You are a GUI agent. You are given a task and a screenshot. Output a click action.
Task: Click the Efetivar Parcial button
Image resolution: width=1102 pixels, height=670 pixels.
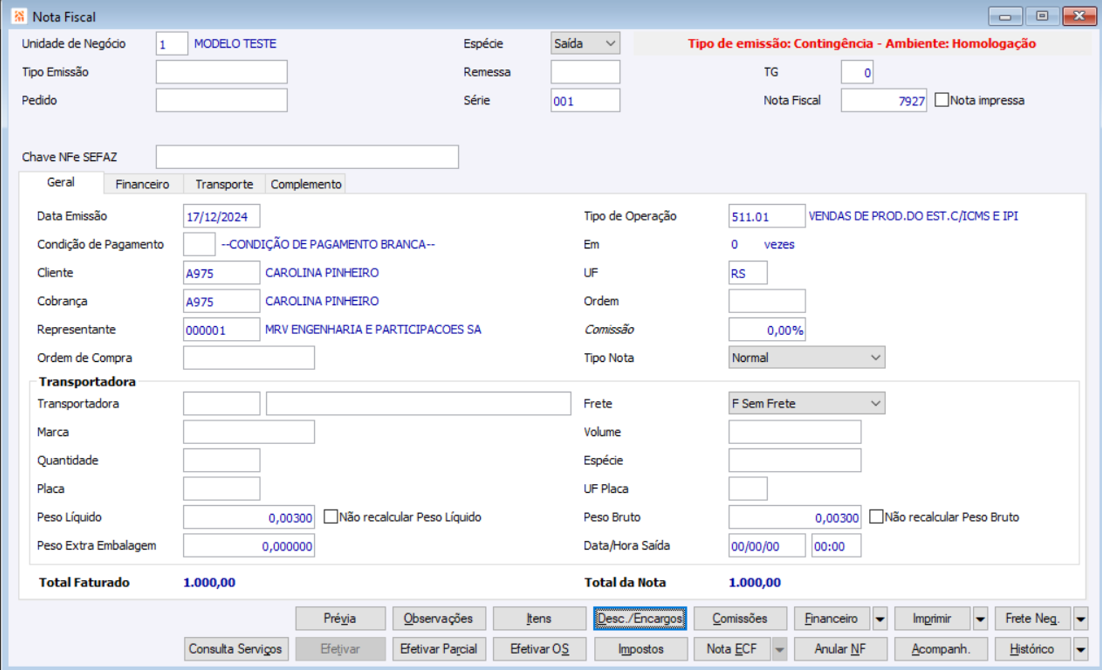point(439,649)
